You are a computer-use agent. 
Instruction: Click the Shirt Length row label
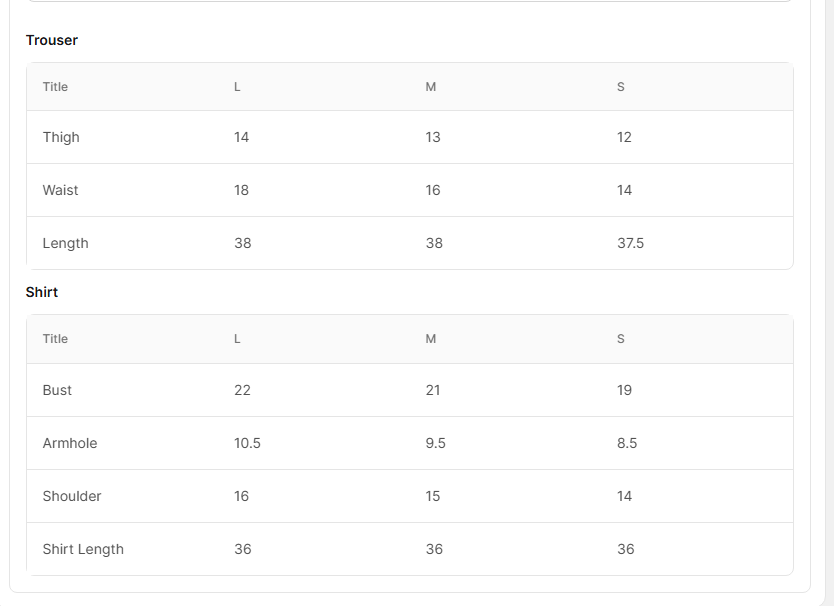(x=83, y=549)
